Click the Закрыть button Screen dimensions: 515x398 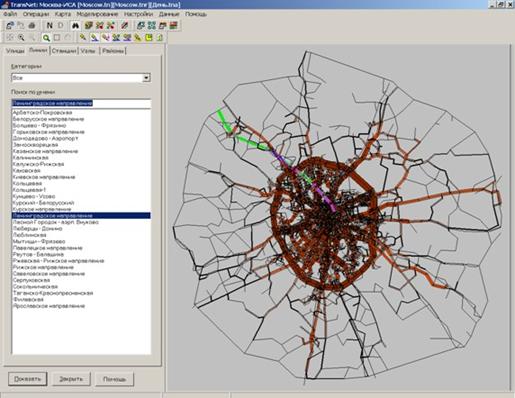pos(71,379)
